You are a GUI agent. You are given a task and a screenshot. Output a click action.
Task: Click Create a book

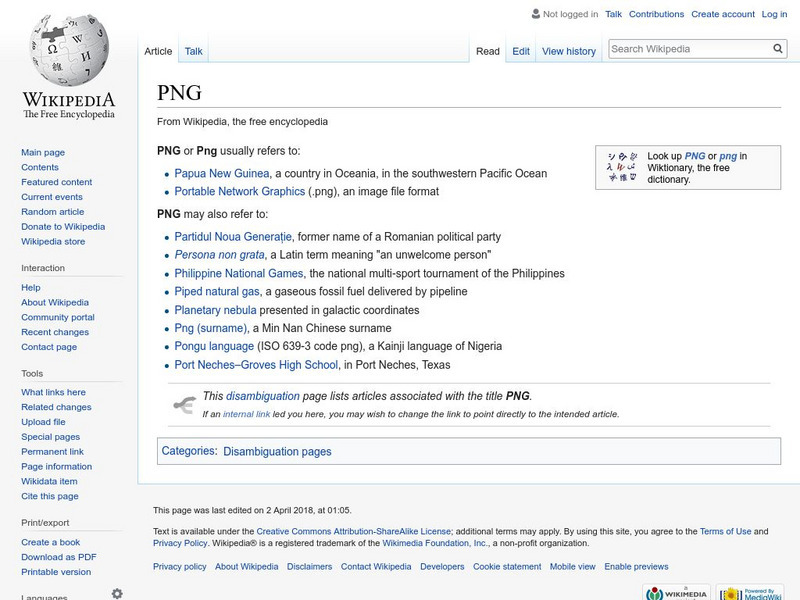(x=51, y=542)
